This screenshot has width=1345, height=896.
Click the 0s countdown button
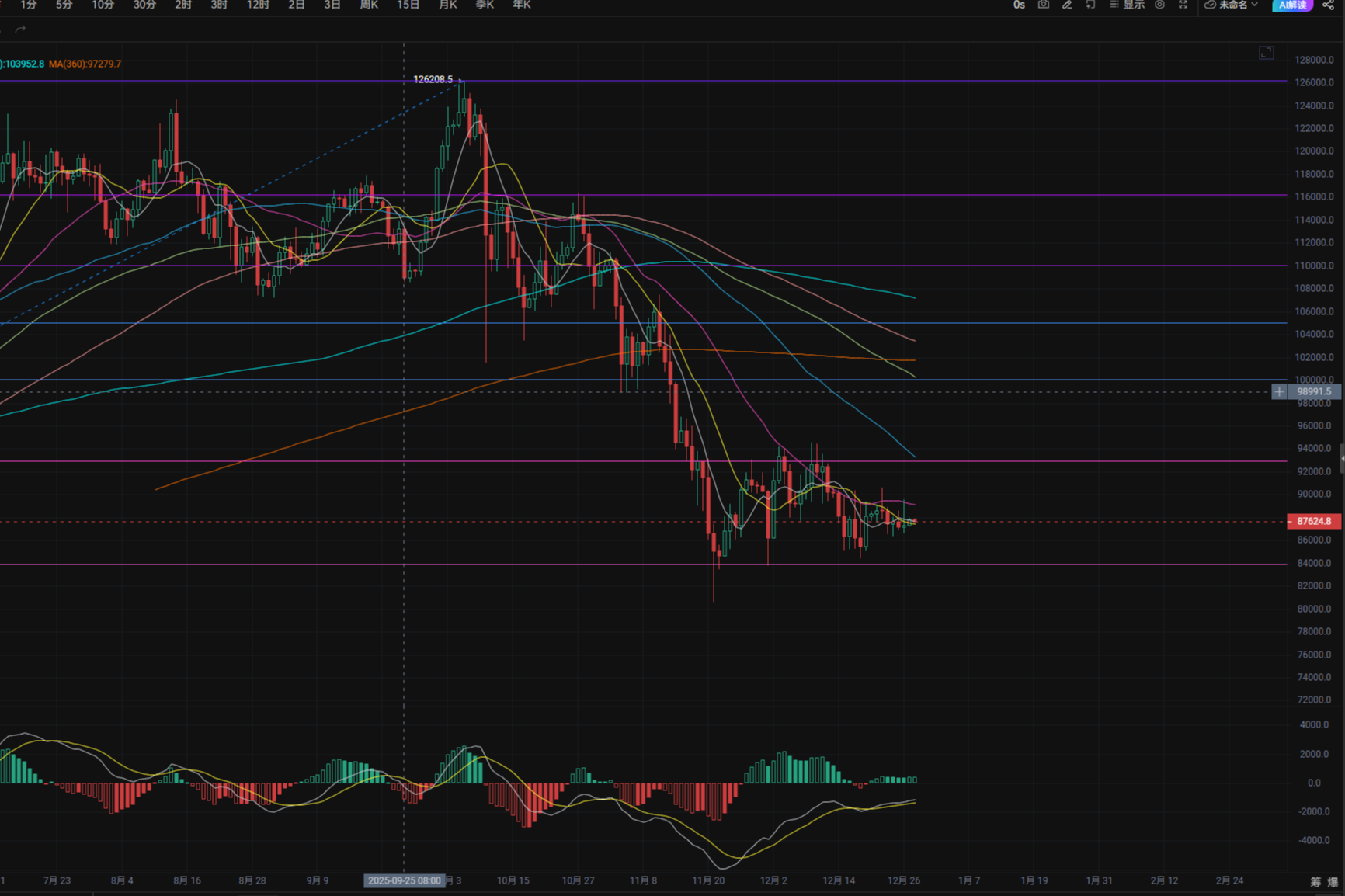click(x=1018, y=5)
